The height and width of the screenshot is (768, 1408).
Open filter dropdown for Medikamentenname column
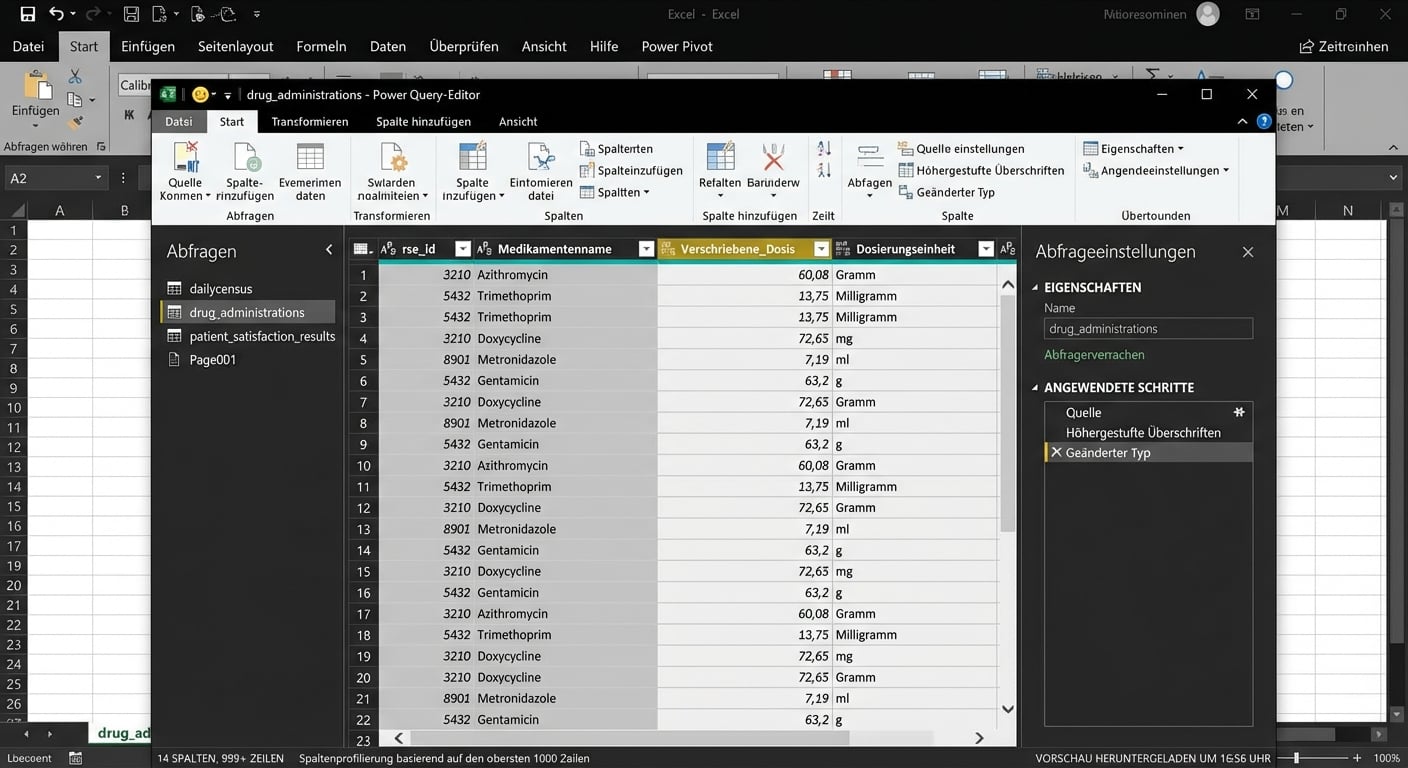click(x=646, y=249)
